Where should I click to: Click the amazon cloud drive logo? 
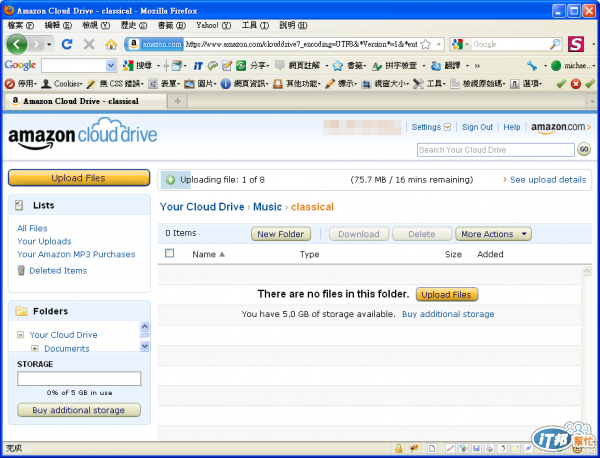point(83,134)
